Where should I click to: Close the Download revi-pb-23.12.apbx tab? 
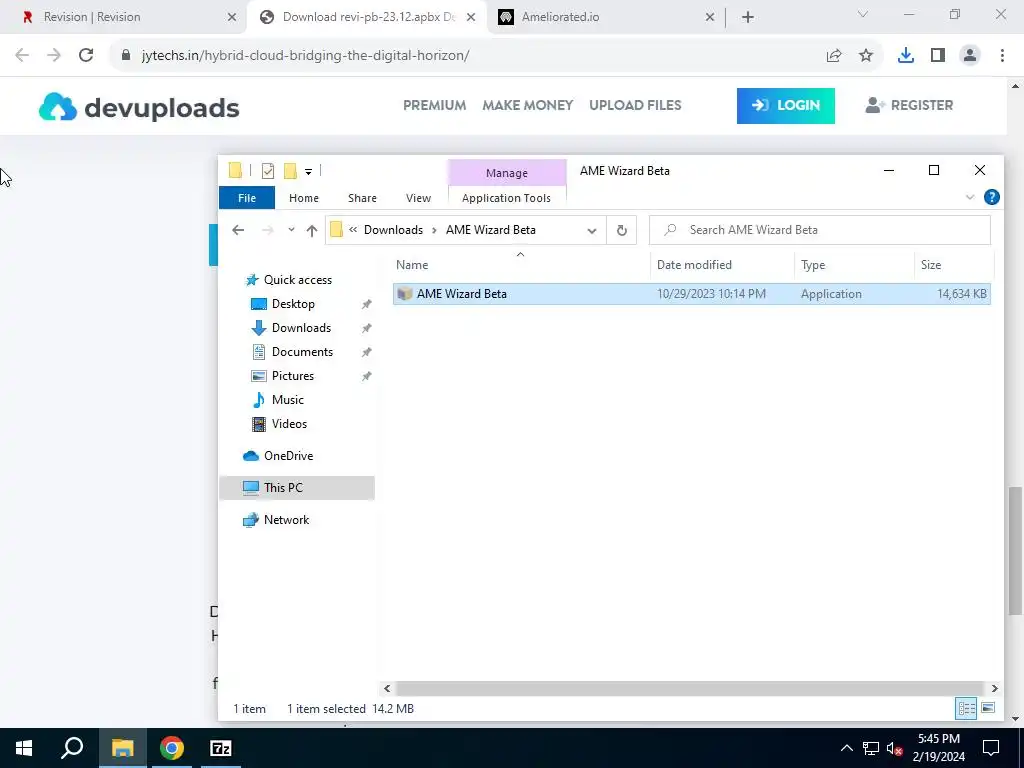[471, 18]
